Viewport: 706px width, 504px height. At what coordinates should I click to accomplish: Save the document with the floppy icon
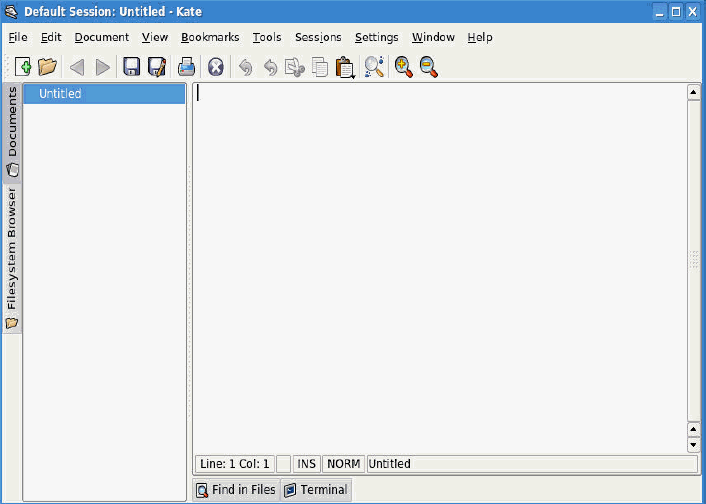[x=131, y=67]
